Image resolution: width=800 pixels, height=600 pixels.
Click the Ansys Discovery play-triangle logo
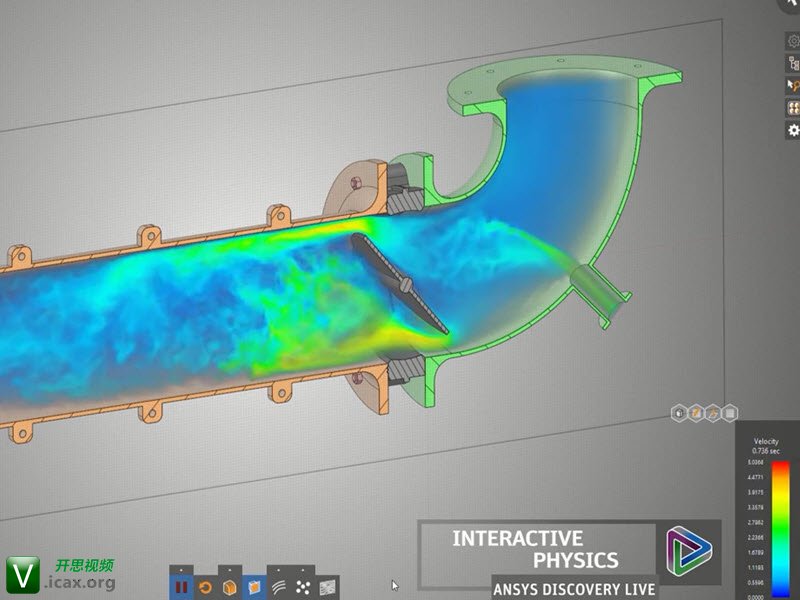pos(689,552)
